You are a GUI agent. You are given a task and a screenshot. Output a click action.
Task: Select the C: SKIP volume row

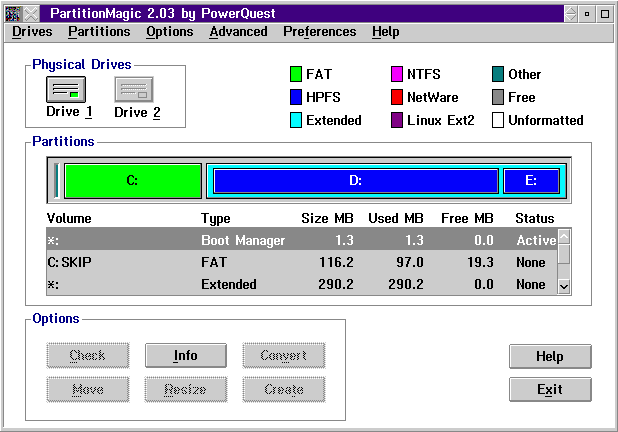click(302, 262)
